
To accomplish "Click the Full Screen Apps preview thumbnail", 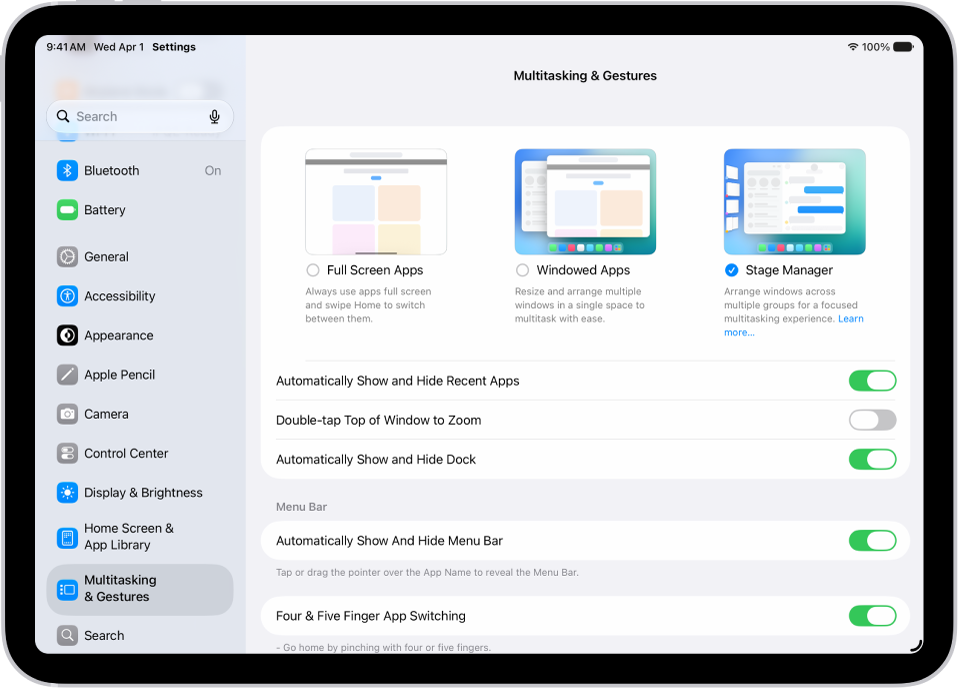I will (x=376, y=201).
